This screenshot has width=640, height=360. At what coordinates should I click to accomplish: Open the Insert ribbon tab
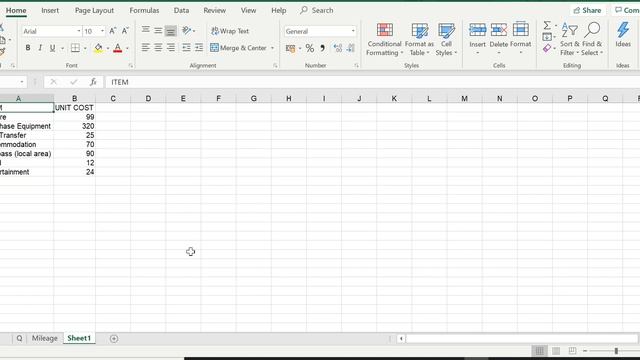pyautogui.click(x=50, y=10)
